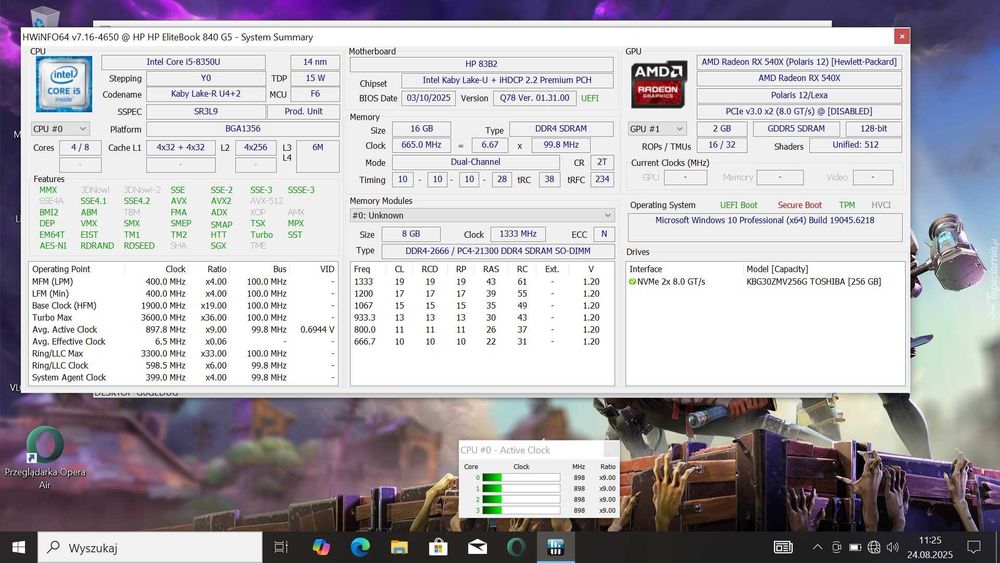Select the HWiNFO64 taskbar icon
Image resolution: width=1000 pixels, height=563 pixels.
point(555,547)
